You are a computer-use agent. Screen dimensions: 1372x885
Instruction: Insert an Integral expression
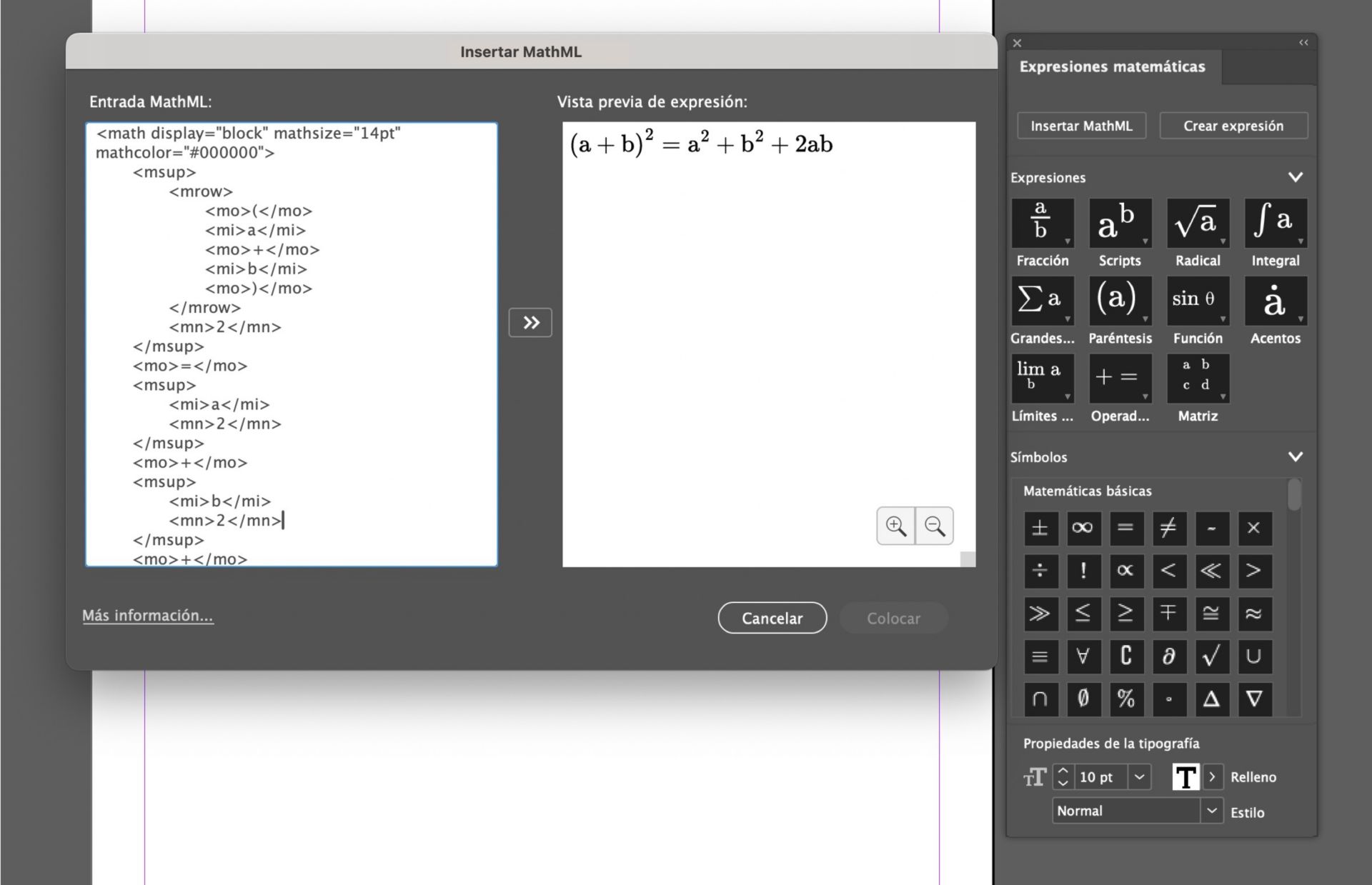tap(1275, 223)
